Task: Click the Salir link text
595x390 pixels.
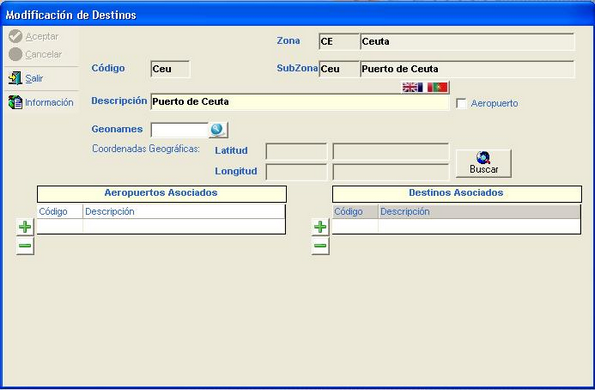Action: point(34,79)
